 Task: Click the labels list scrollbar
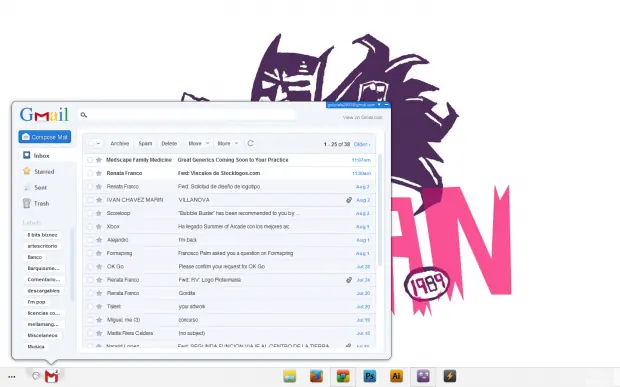tap(72, 264)
